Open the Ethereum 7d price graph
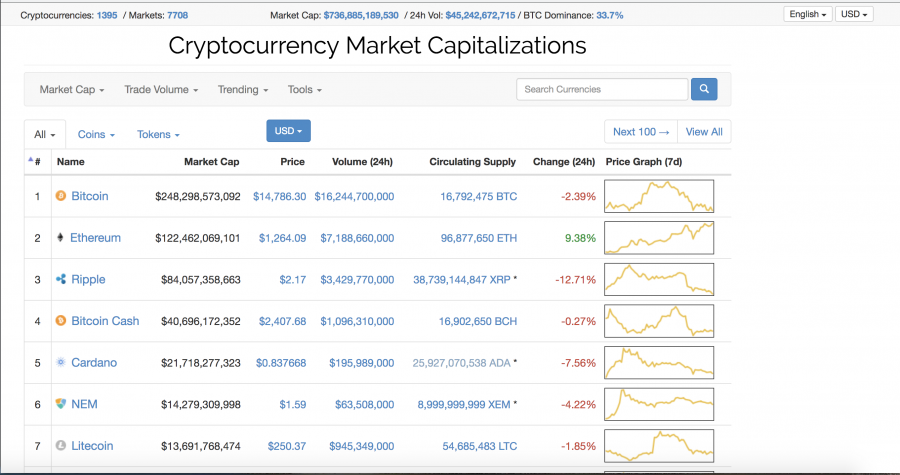 coord(659,238)
